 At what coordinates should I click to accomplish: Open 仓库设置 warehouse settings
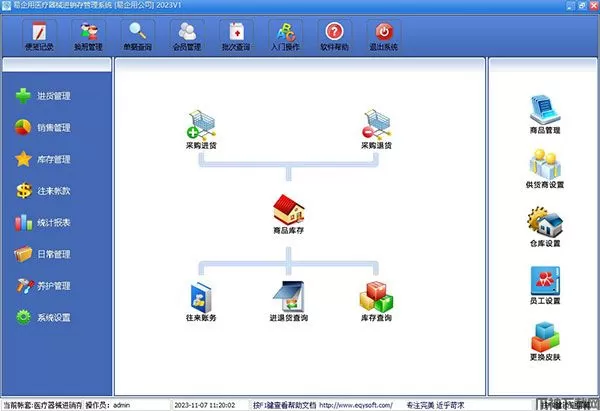point(545,227)
